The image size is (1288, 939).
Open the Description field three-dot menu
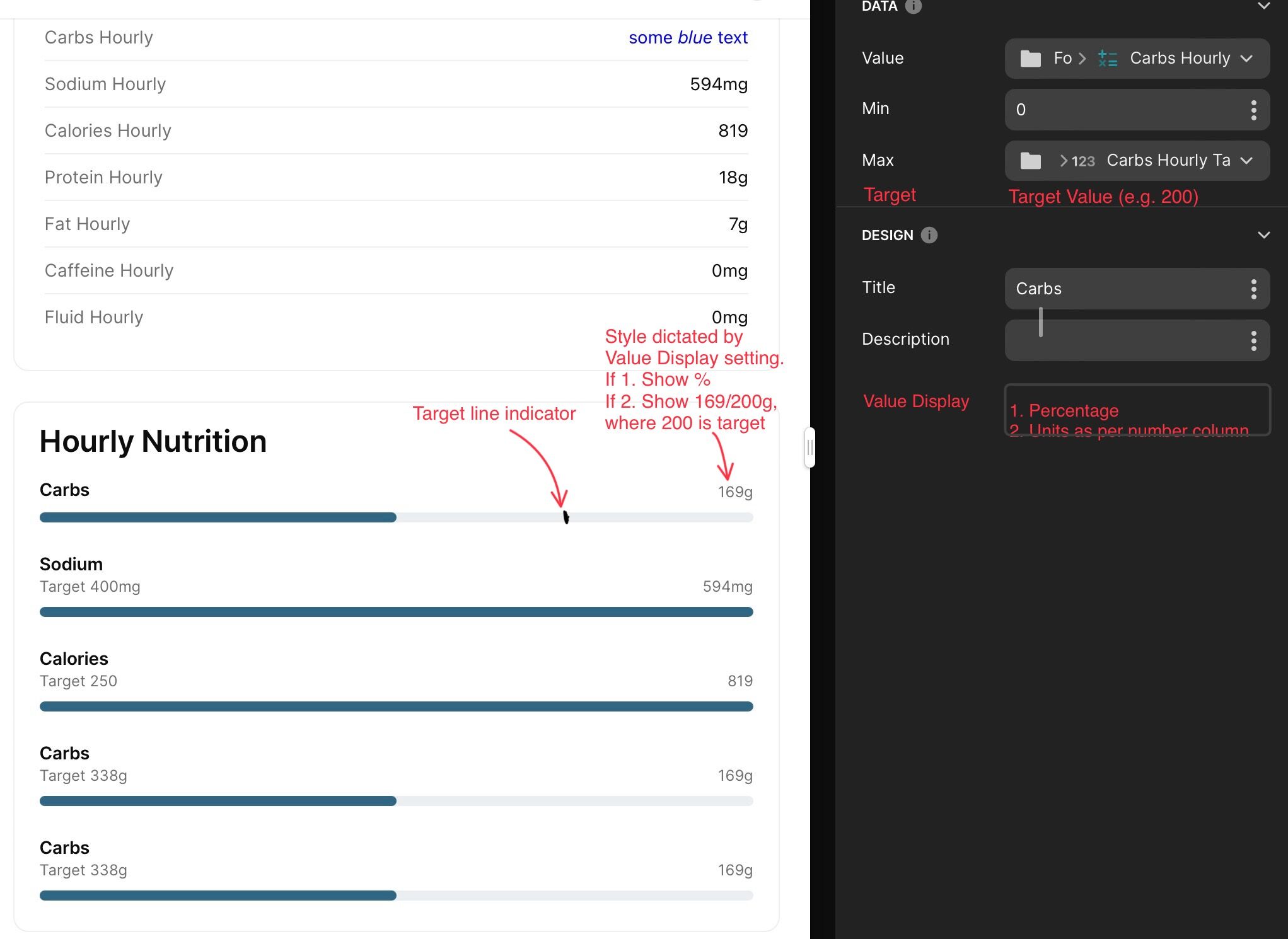(x=1253, y=340)
